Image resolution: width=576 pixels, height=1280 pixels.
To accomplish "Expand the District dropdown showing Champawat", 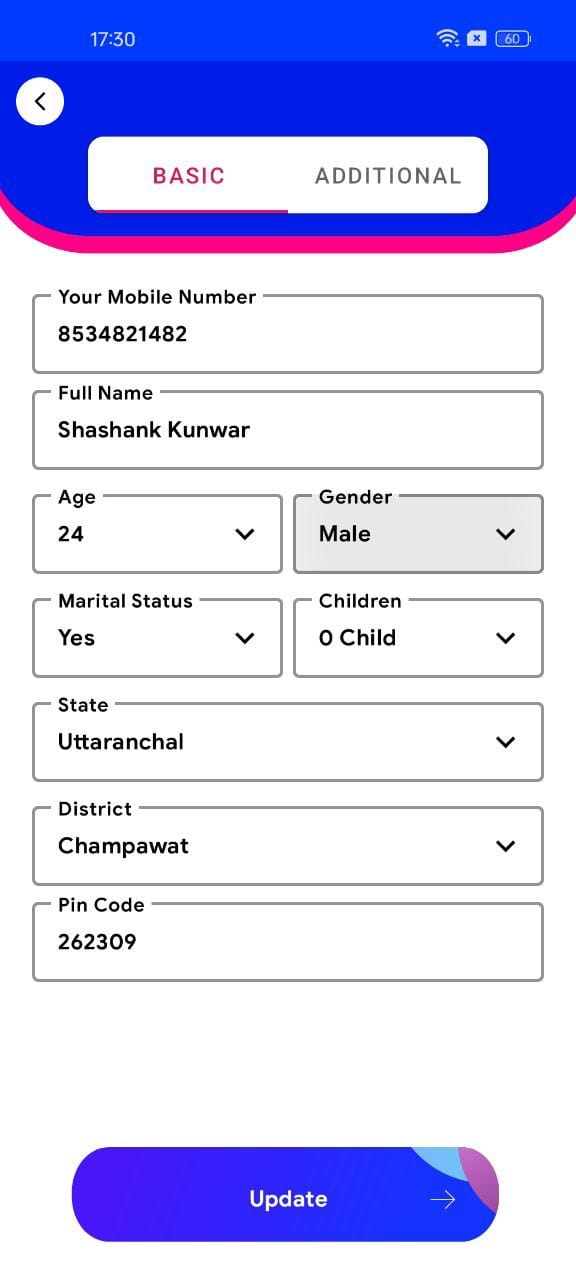I will pos(288,846).
